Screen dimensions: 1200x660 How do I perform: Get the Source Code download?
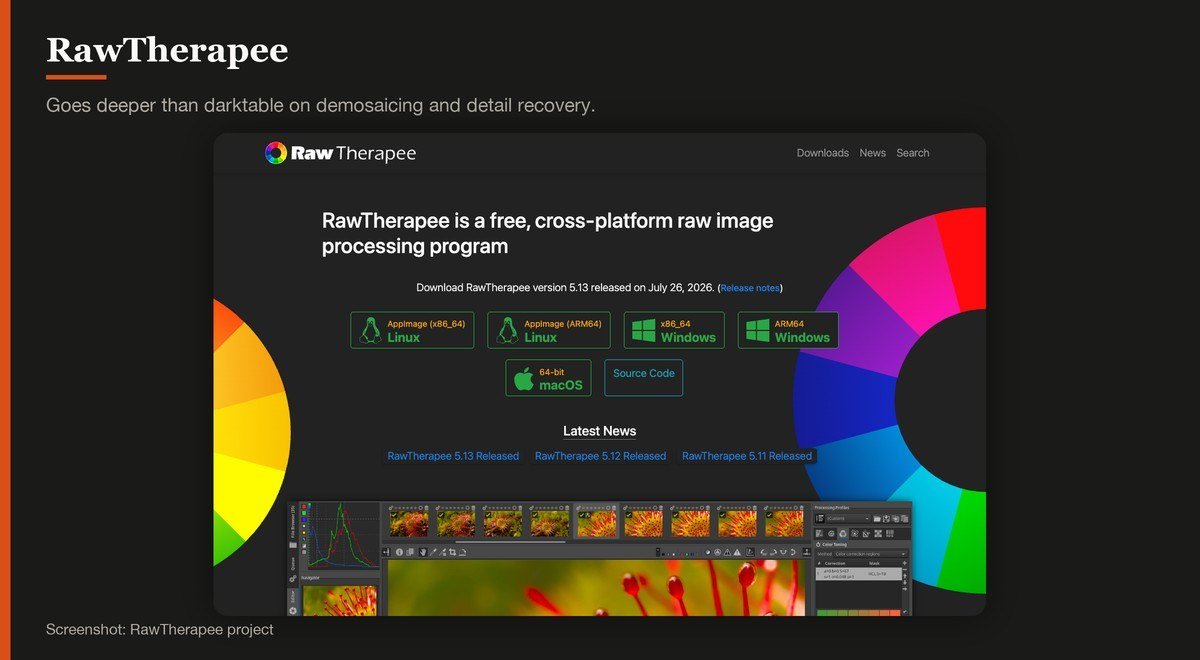(x=644, y=378)
